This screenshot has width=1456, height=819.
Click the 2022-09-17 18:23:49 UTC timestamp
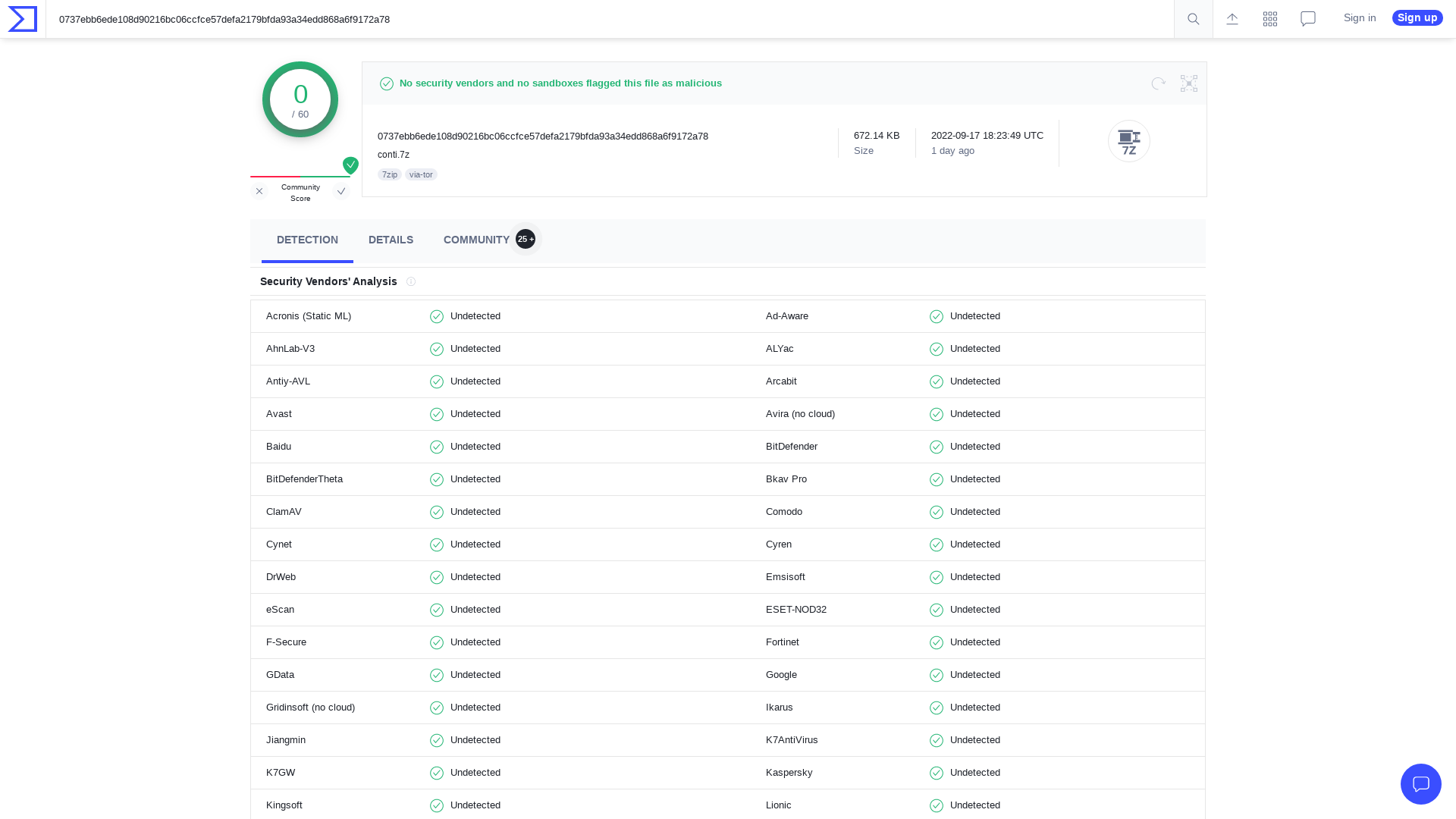pyautogui.click(x=987, y=136)
